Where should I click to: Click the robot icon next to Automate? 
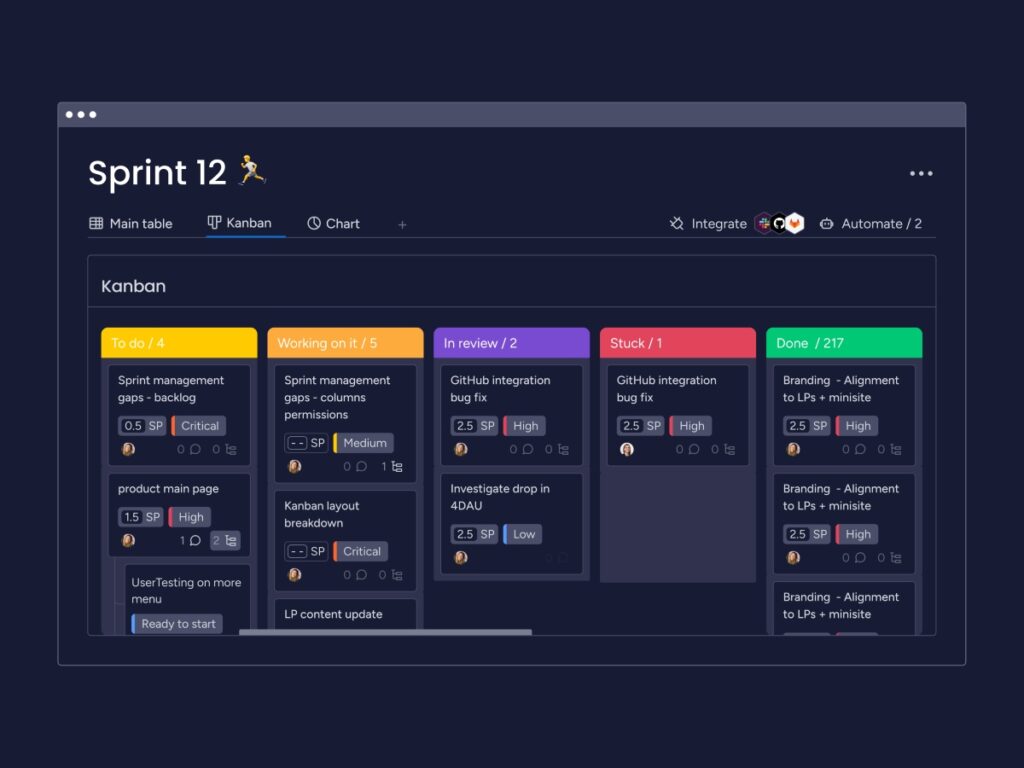(827, 223)
